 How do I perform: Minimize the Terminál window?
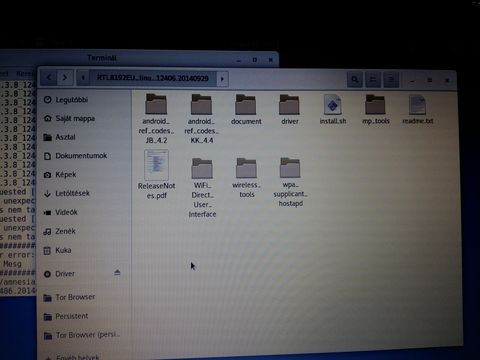239,60
